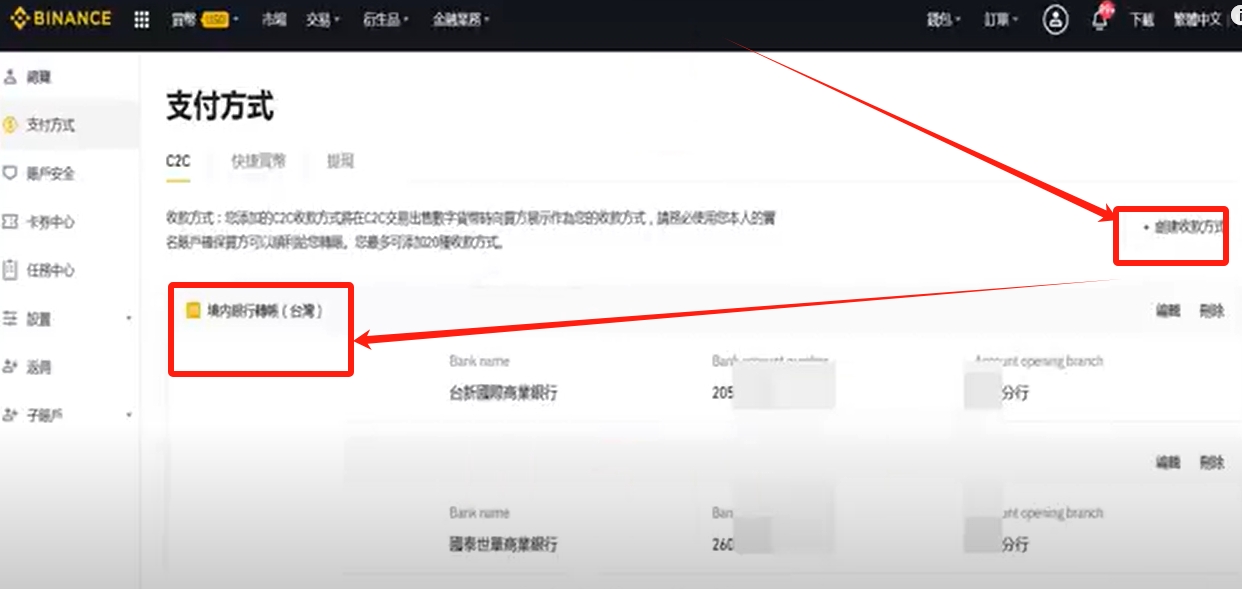Delete the 台新國際商業銀行 payment method
This screenshot has width=1242, height=589.
coord(1211,311)
